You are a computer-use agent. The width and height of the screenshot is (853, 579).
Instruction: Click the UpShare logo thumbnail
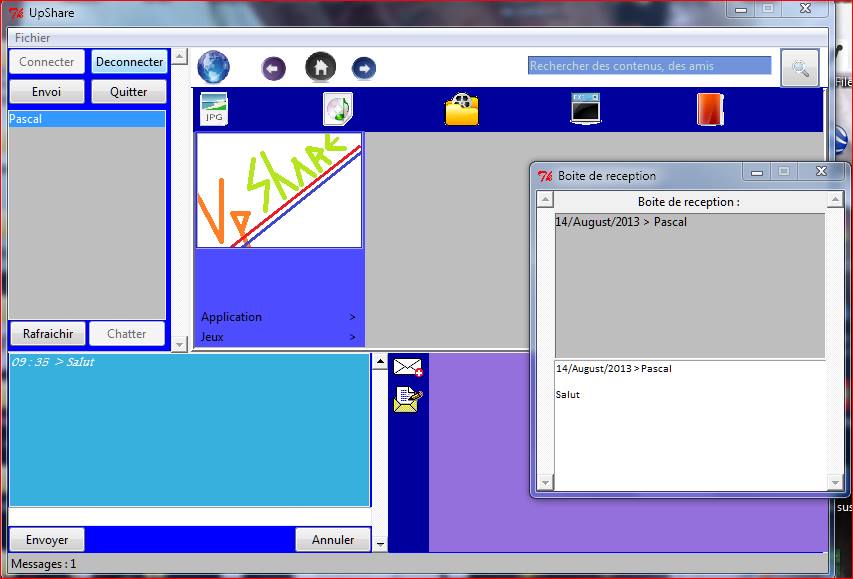(279, 190)
